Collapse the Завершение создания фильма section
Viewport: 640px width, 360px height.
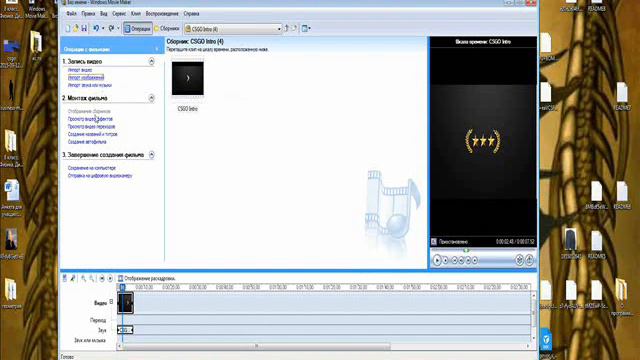(151, 155)
